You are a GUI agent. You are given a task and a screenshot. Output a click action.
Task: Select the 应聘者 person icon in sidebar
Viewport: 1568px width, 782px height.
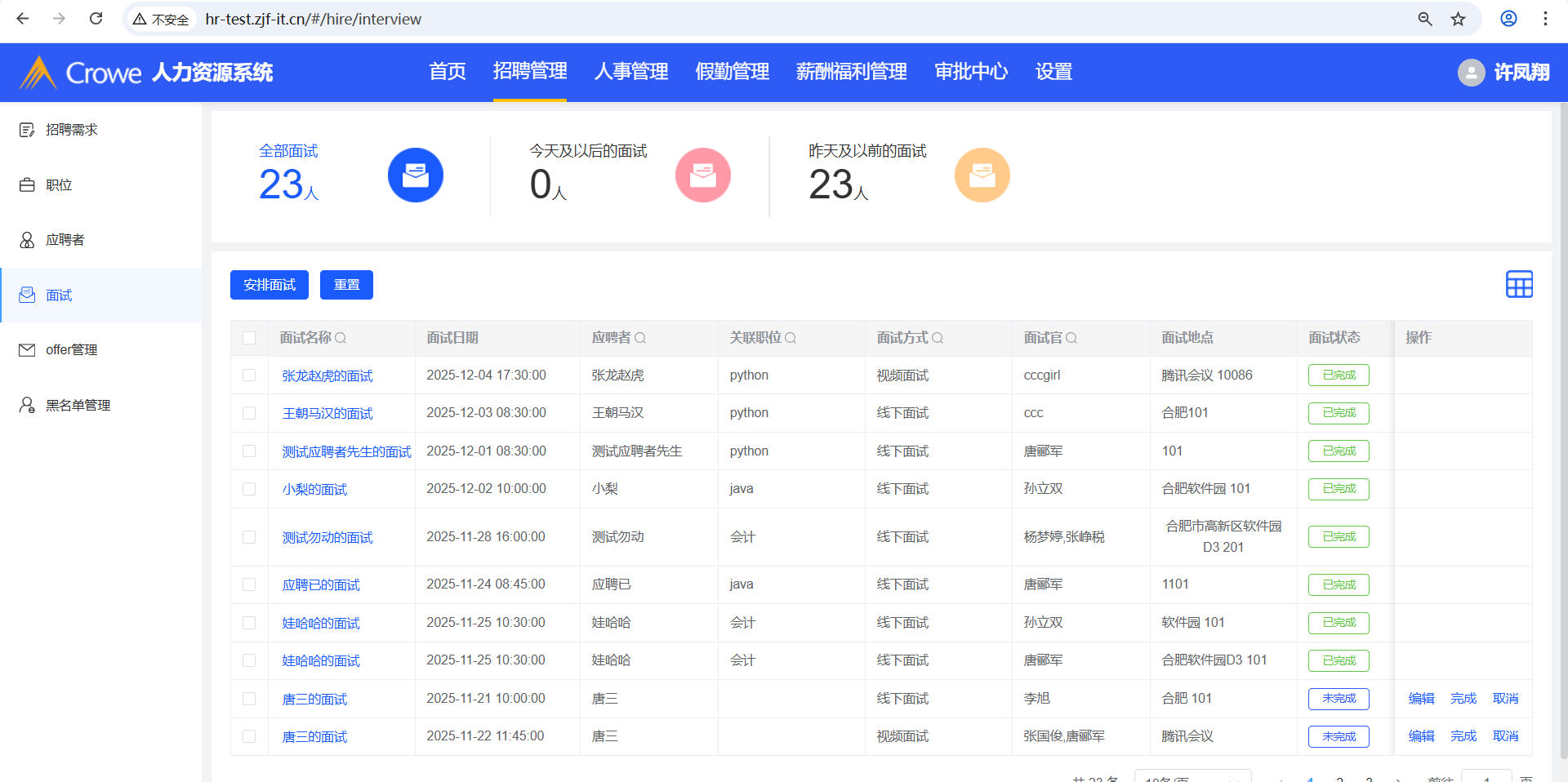point(27,240)
